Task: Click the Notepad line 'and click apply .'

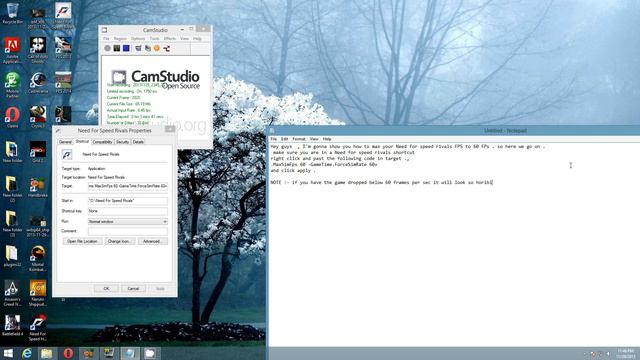Action: (293, 171)
